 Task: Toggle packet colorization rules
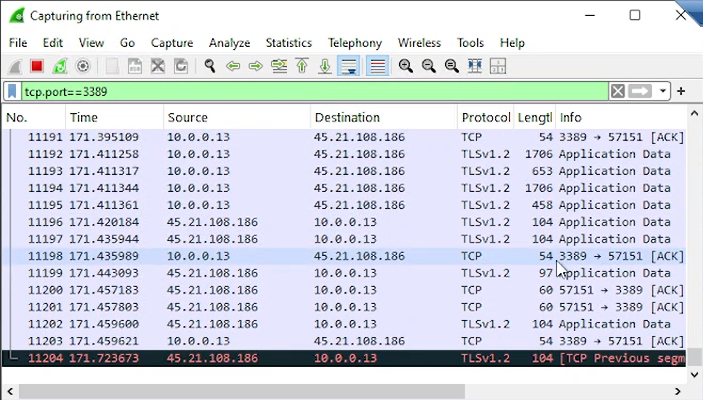point(377,66)
